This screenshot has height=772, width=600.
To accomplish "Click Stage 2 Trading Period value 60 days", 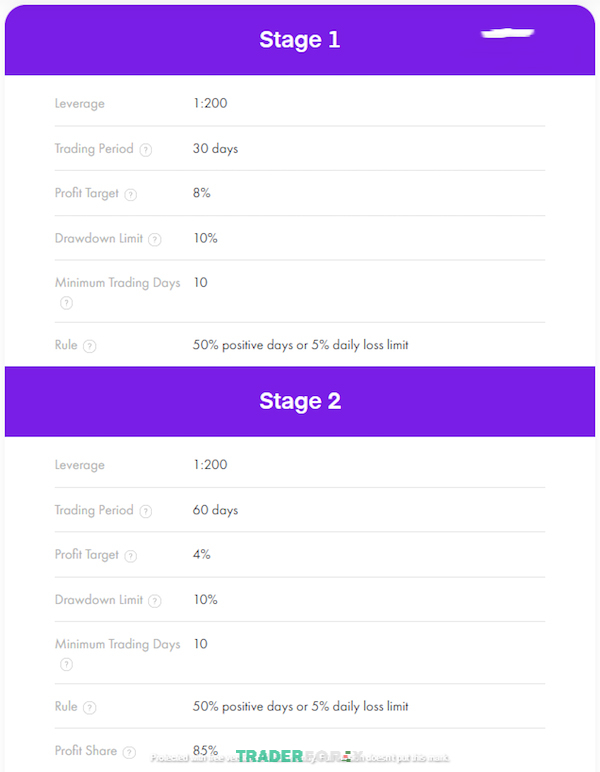I will click(216, 510).
